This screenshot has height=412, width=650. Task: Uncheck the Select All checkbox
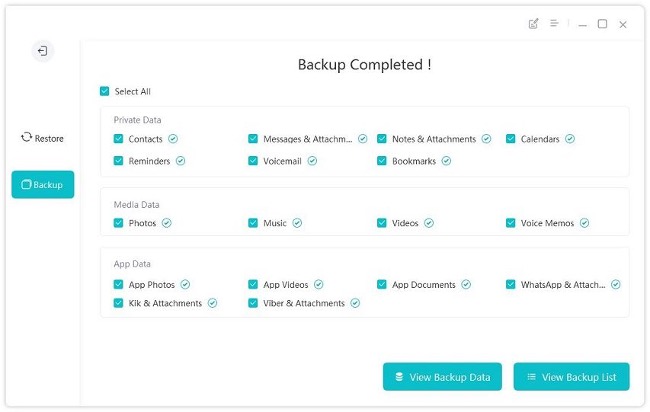(x=104, y=91)
